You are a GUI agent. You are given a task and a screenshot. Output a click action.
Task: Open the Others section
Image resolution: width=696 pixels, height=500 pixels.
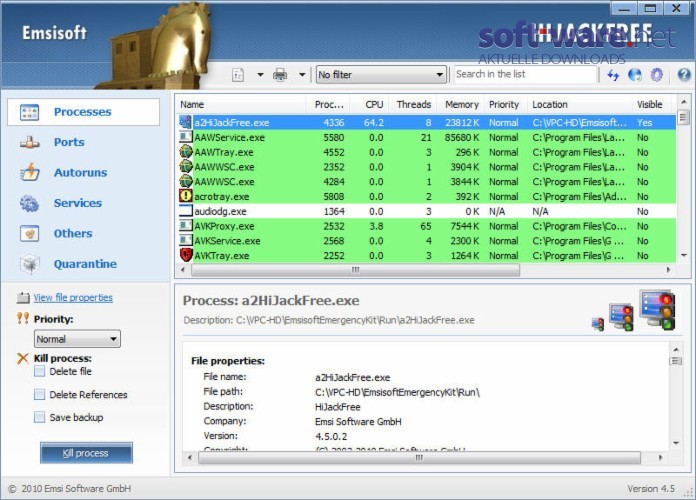pos(73,234)
